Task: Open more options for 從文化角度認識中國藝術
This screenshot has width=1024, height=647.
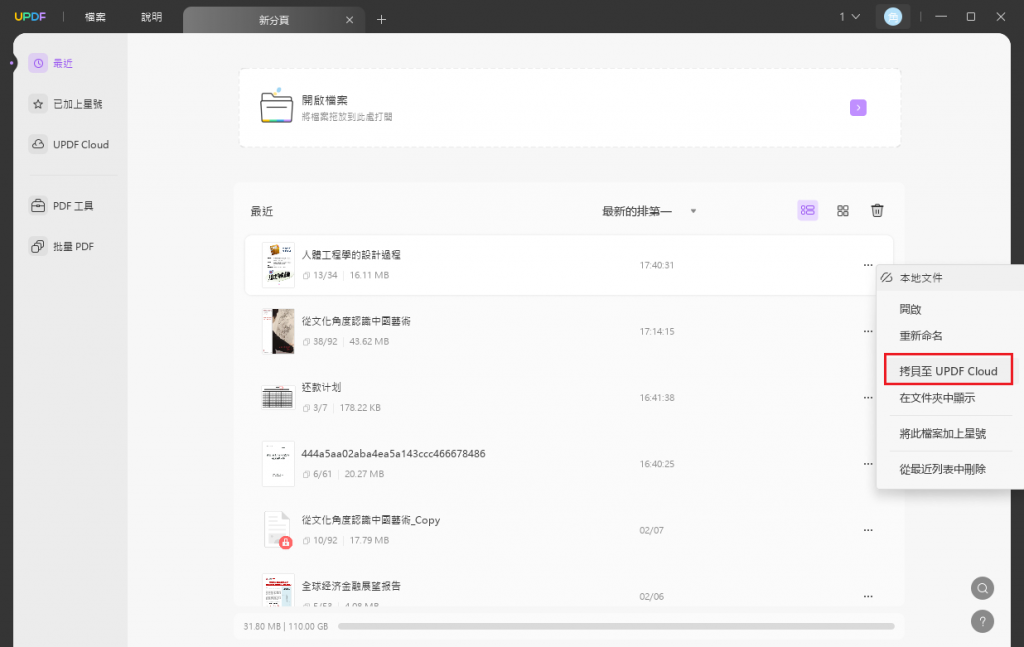Action: click(x=868, y=331)
